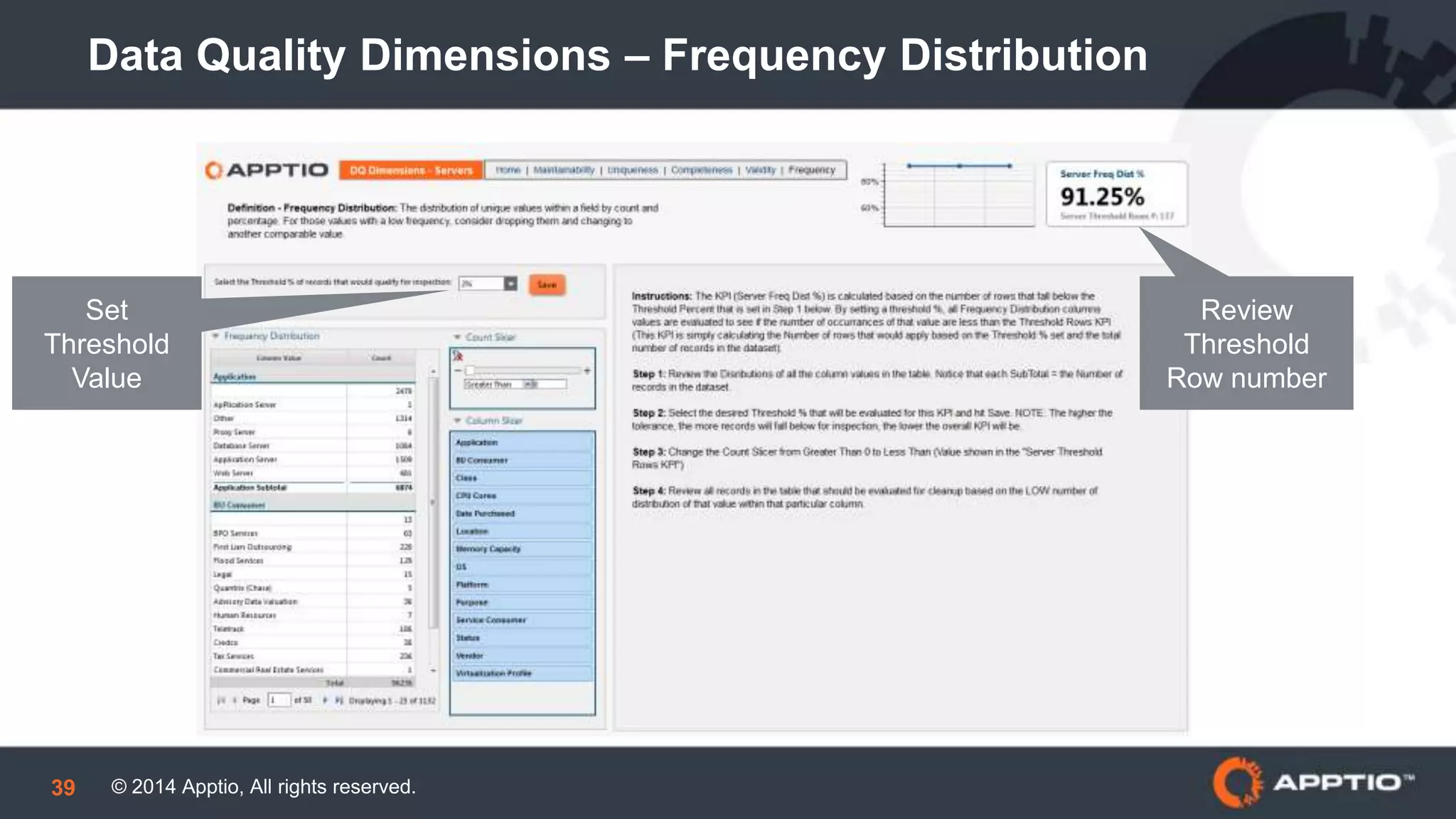Collapse the Frequency Distribution section

[x=215, y=336]
